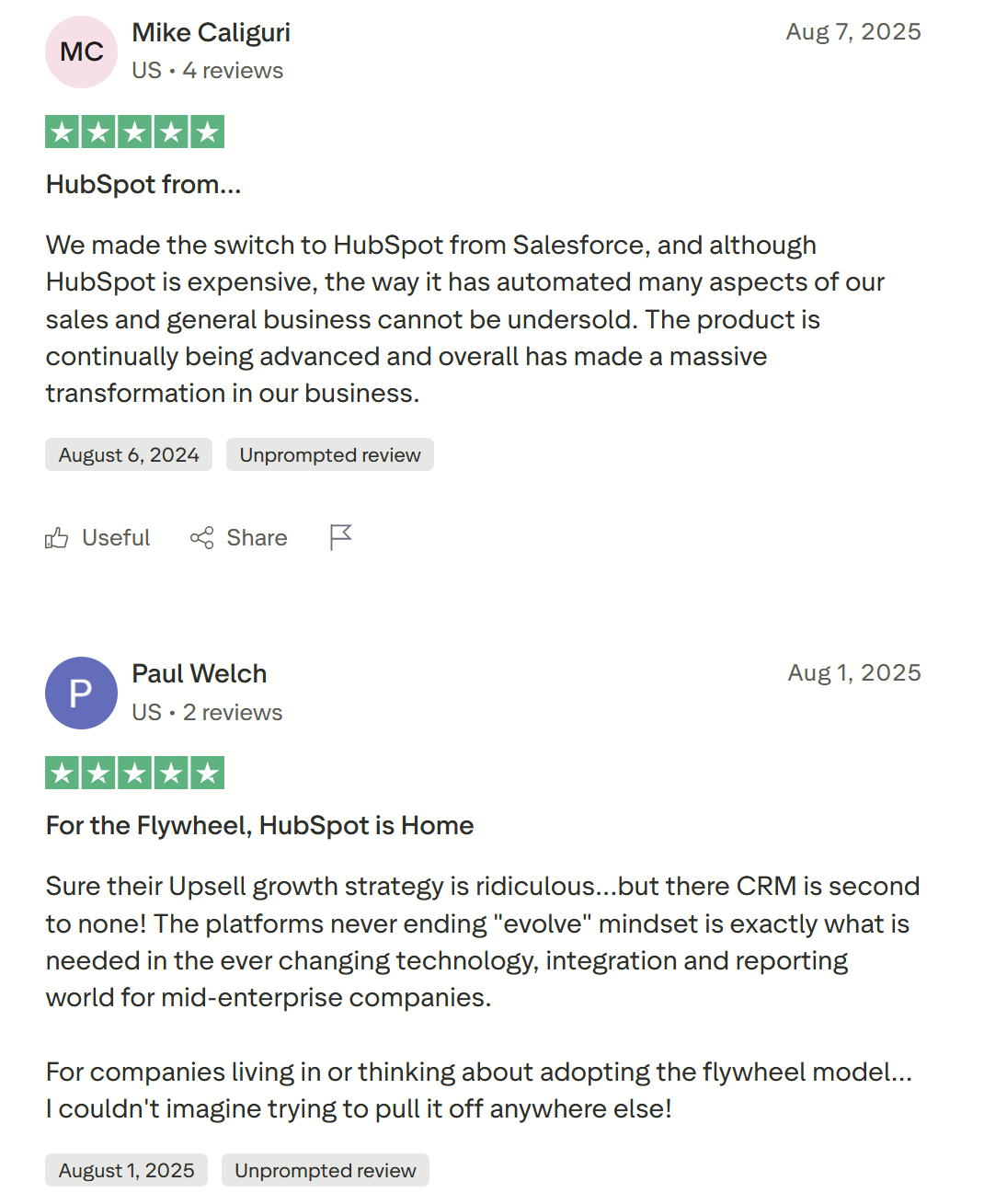Viewport: 984px width, 1204px height.
Task: Click the Aug 7, 2025 posted date
Action: (x=853, y=31)
